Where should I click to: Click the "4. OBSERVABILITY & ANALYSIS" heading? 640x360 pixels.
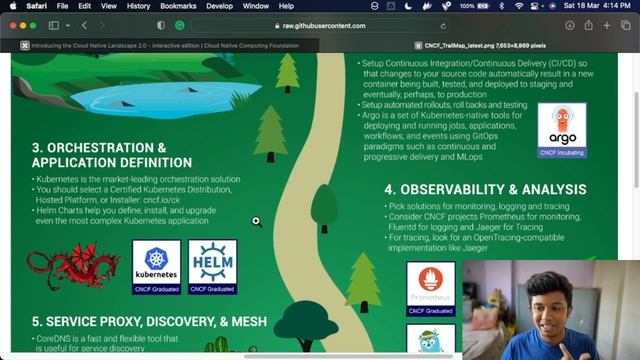(x=485, y=190)
